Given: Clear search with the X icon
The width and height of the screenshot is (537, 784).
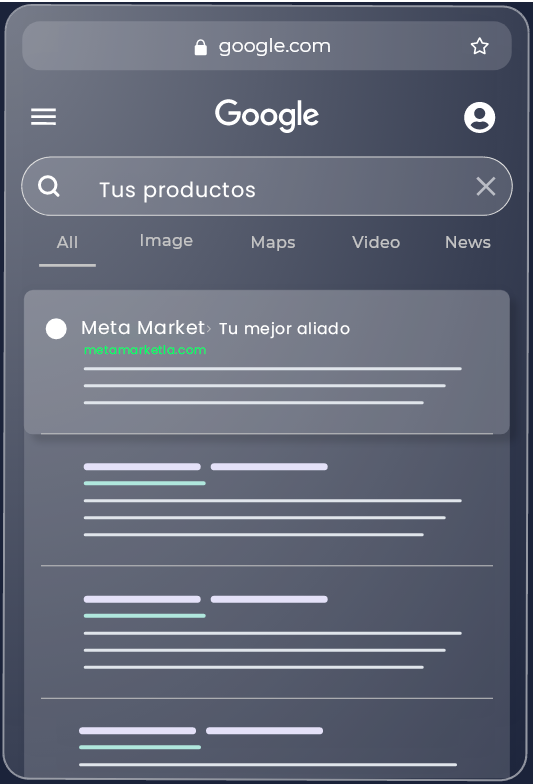Looking at the screenshot, I should tap(486, 186).
